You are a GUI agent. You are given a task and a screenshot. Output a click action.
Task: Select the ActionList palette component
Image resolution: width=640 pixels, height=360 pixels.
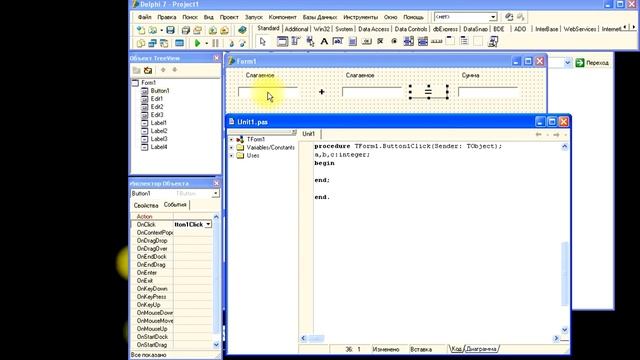click(493, 41)
